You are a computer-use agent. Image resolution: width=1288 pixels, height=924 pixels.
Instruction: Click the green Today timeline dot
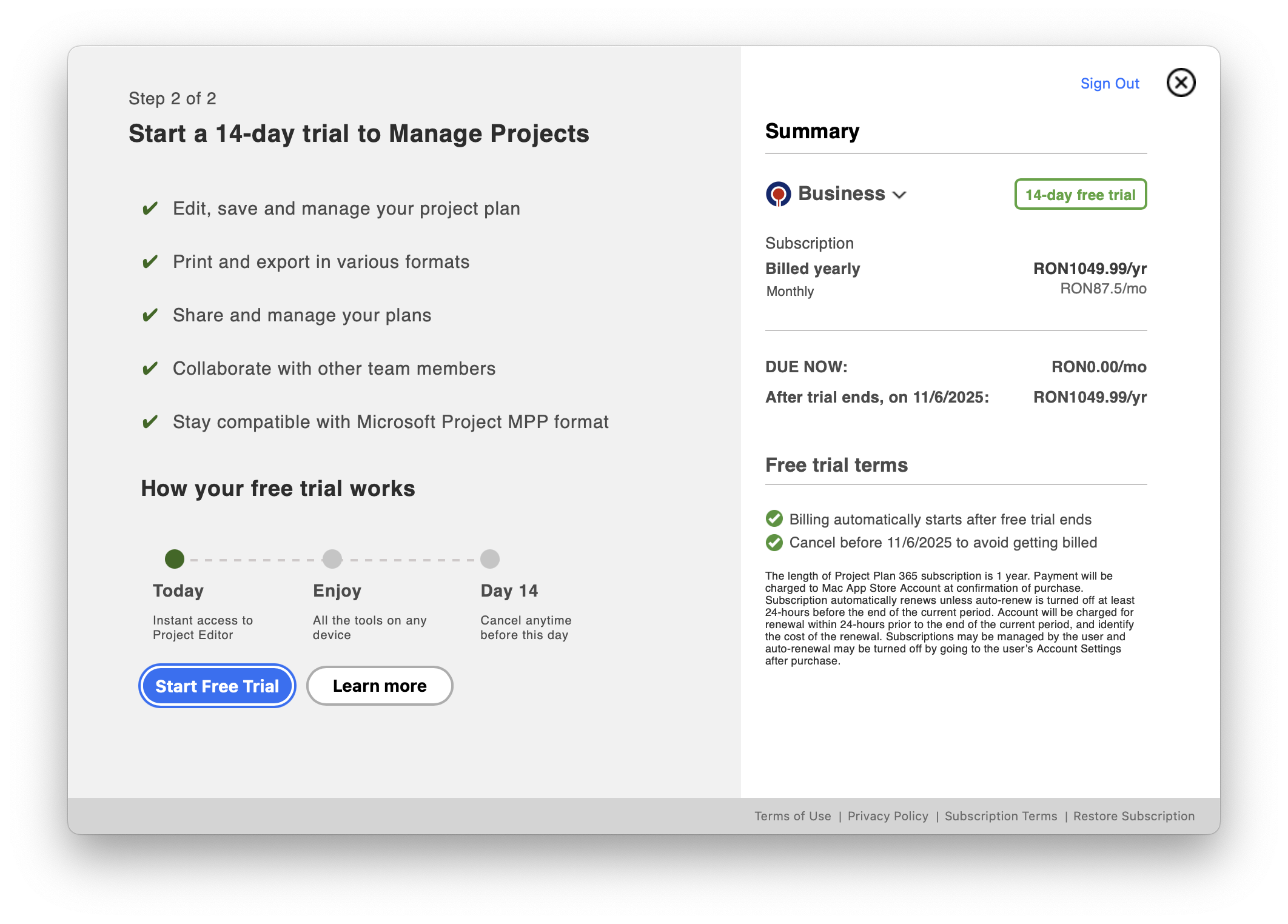[x=175, y=559]
